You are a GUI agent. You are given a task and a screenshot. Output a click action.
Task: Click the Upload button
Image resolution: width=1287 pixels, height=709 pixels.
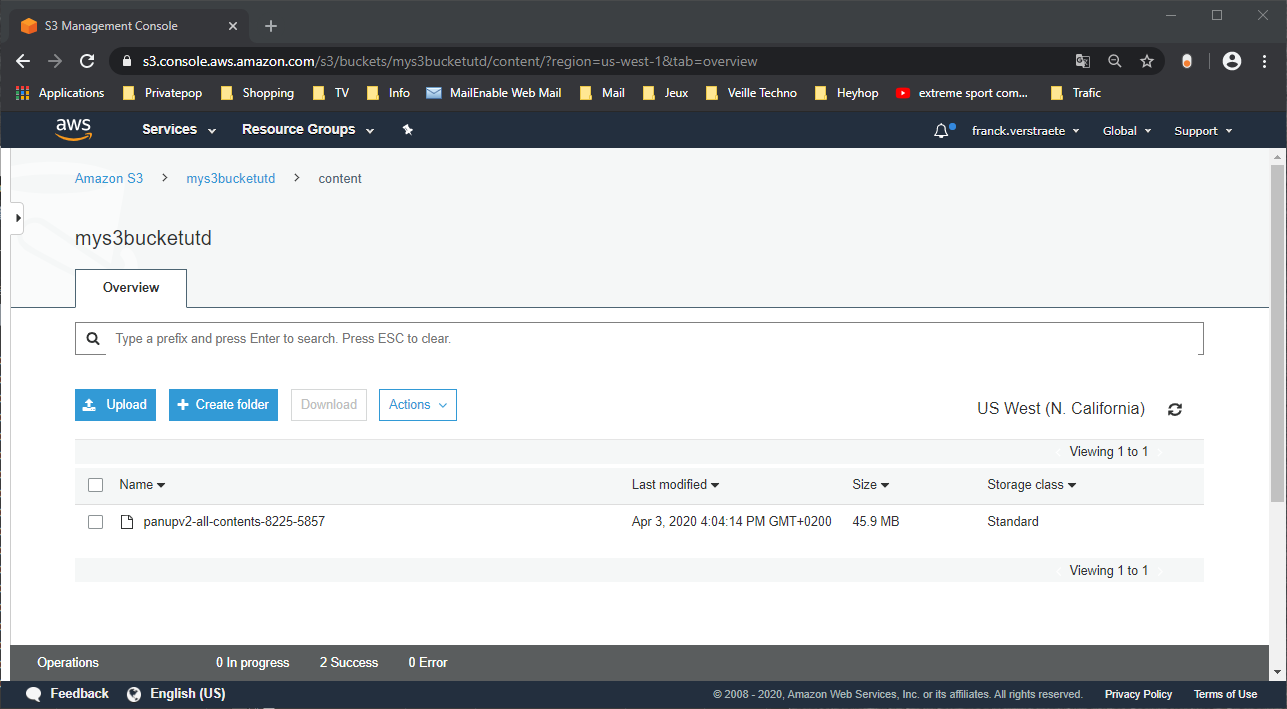[115, 405]
